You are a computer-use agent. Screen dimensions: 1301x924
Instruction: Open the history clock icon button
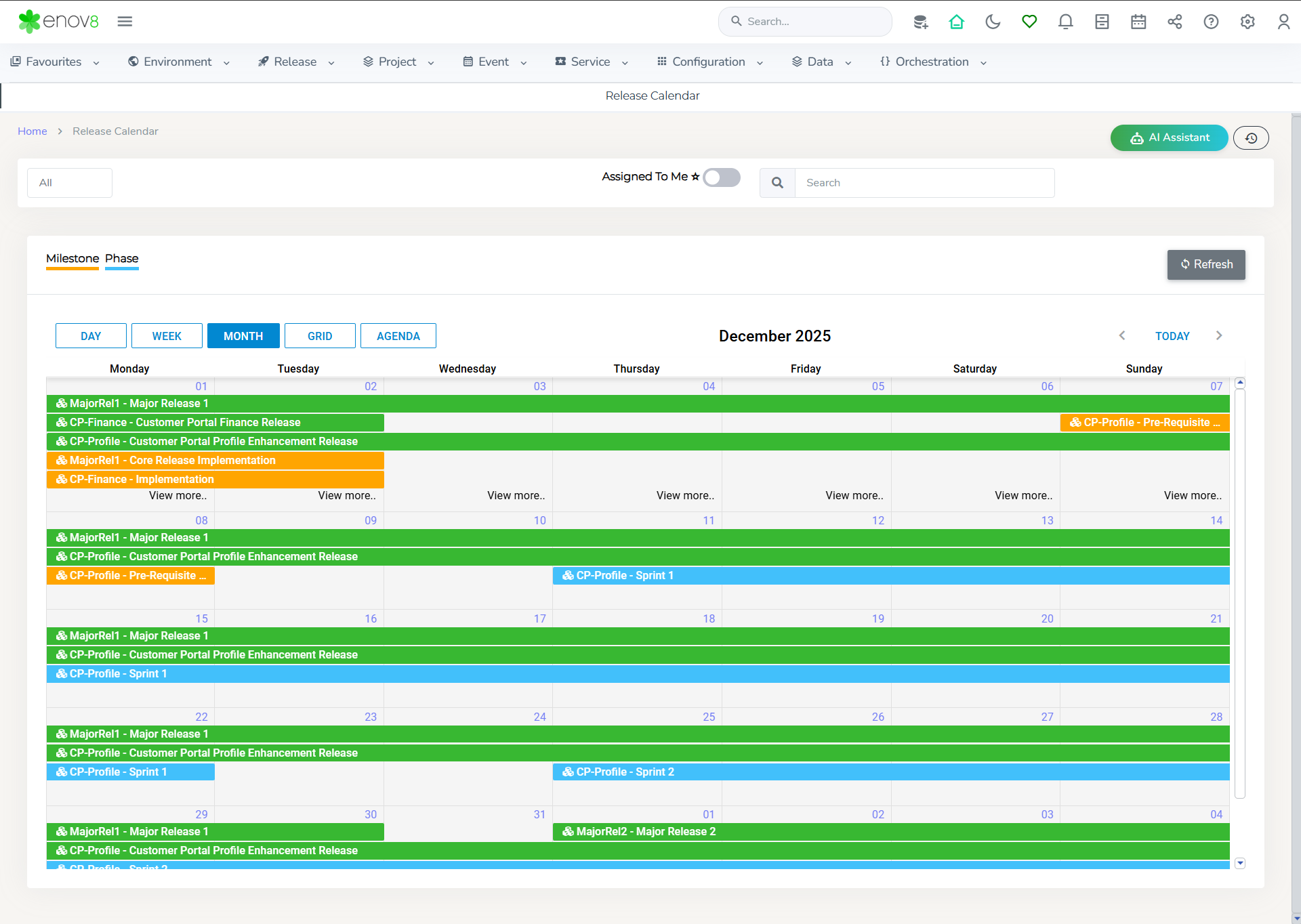[x=1251, y=138]
